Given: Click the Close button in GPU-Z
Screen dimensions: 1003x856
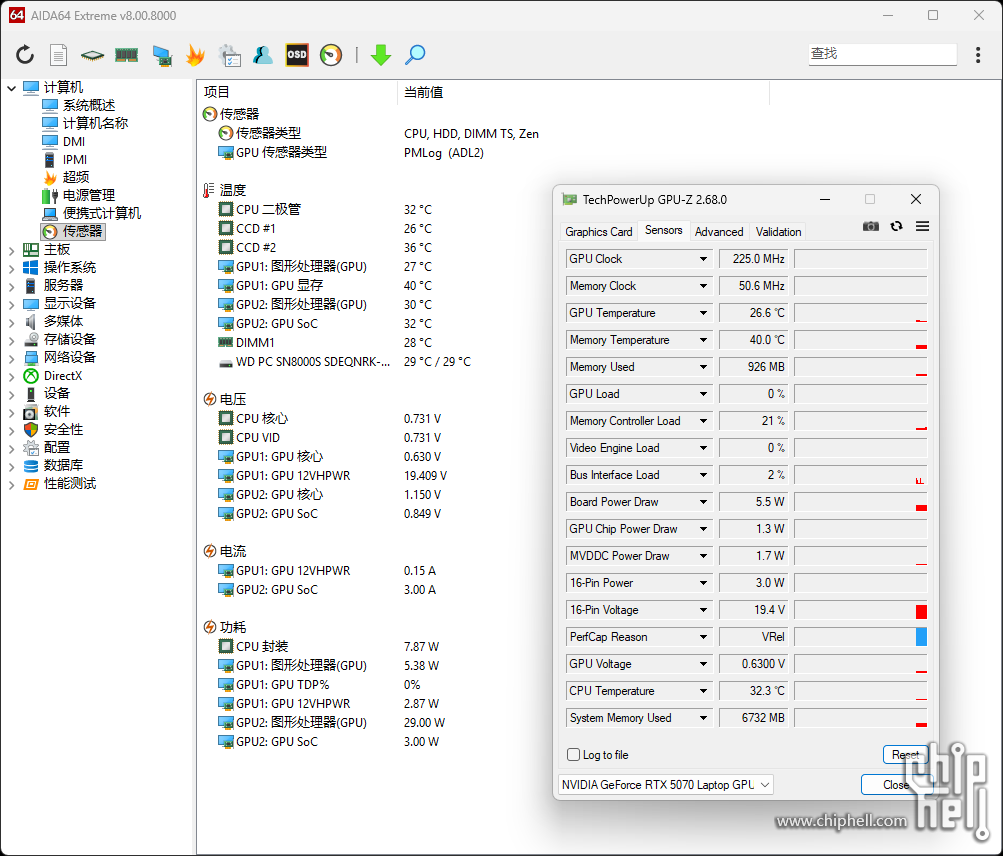Looking at the screenshot, I should click(895, 785).
